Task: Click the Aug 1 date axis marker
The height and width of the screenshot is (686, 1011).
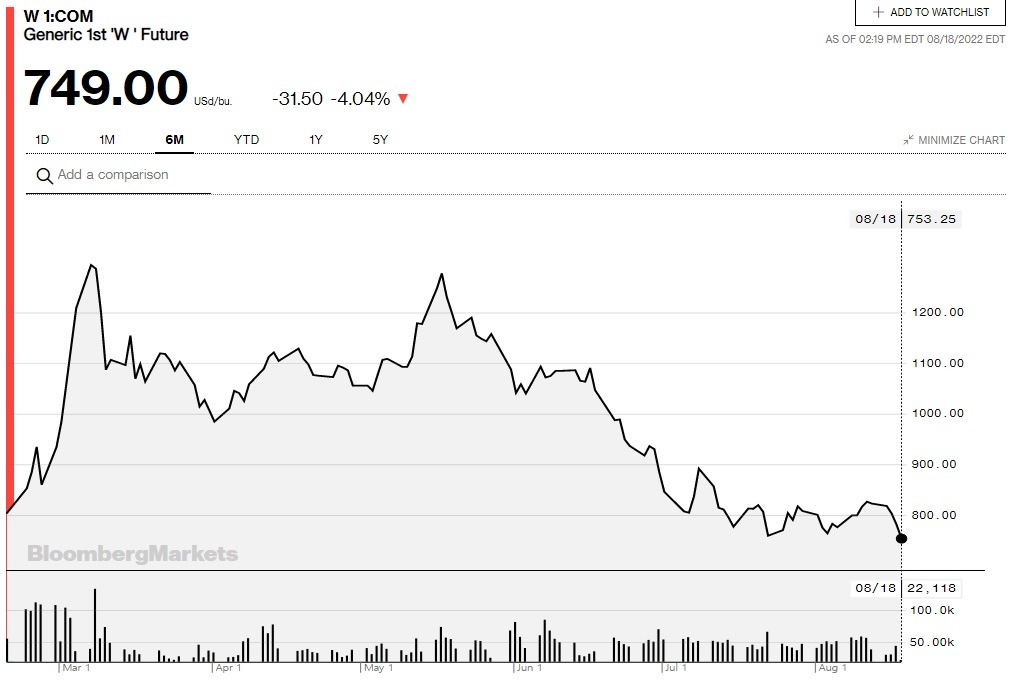Action: click(x=832, y=667)
